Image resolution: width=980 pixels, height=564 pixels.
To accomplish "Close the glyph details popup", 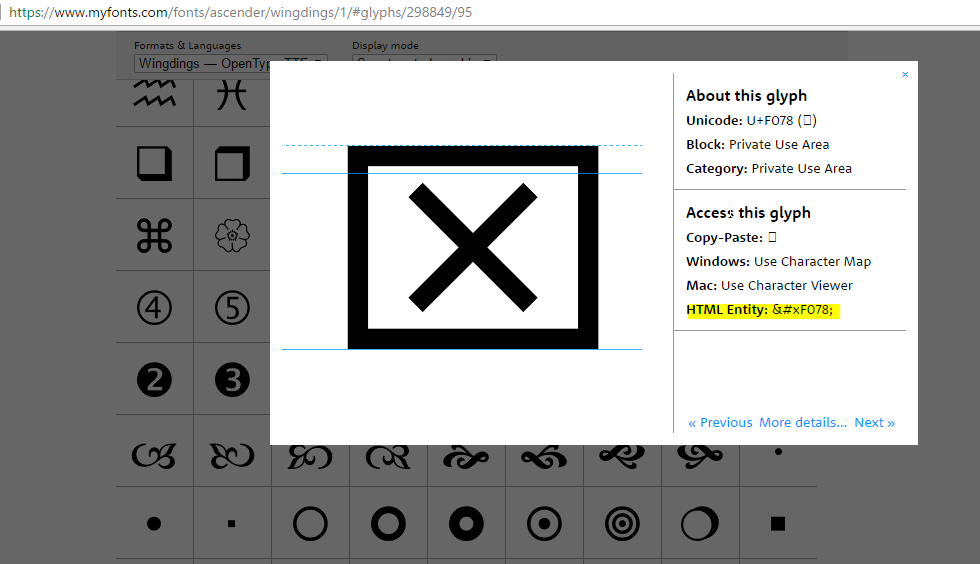I will (x=905, y=74).
